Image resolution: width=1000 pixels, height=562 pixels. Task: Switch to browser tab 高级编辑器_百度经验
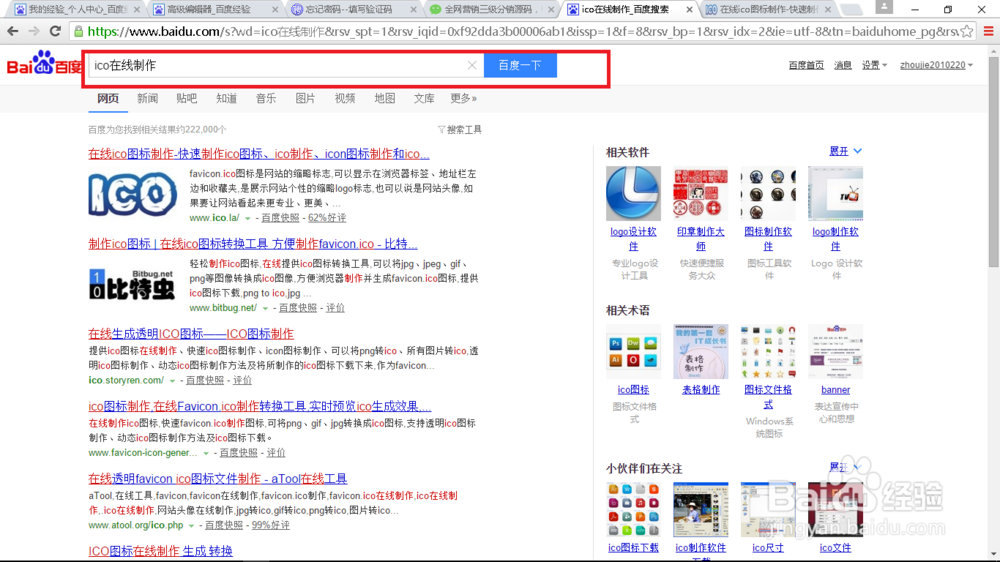216,10
